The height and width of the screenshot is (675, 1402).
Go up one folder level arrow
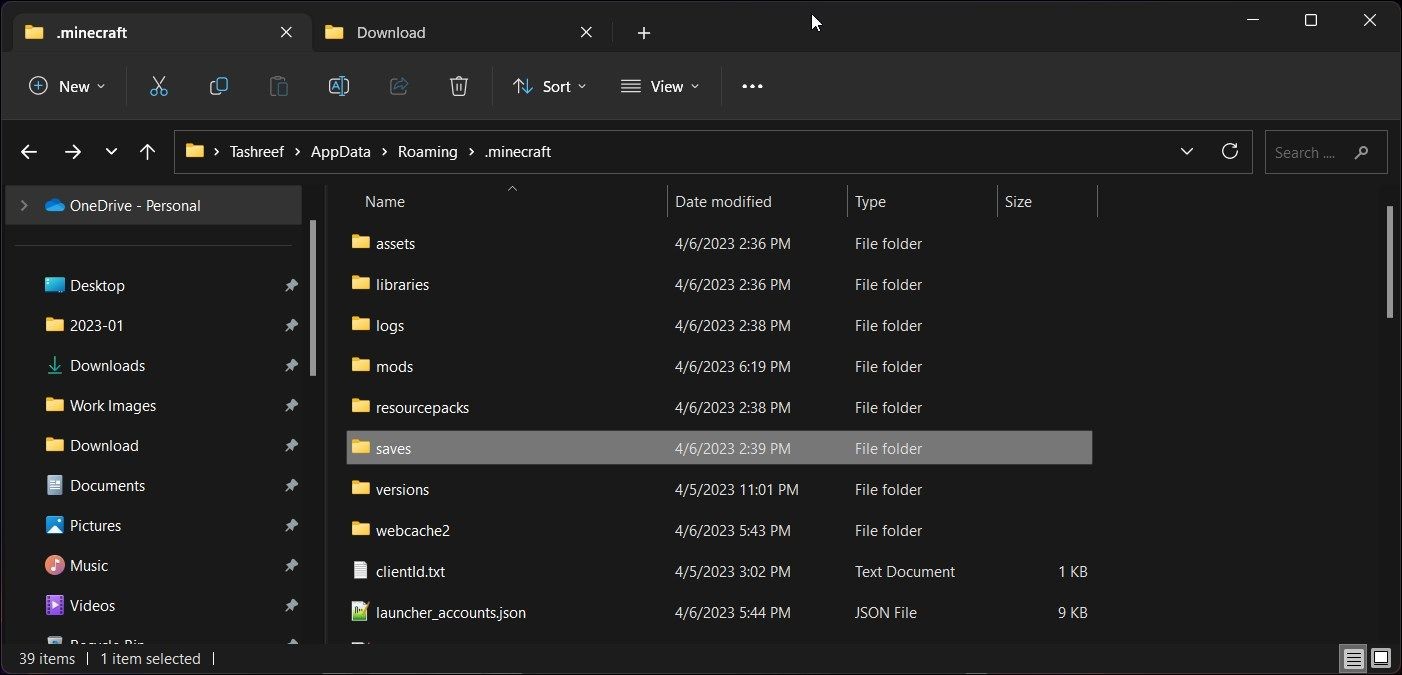(148, 152)
